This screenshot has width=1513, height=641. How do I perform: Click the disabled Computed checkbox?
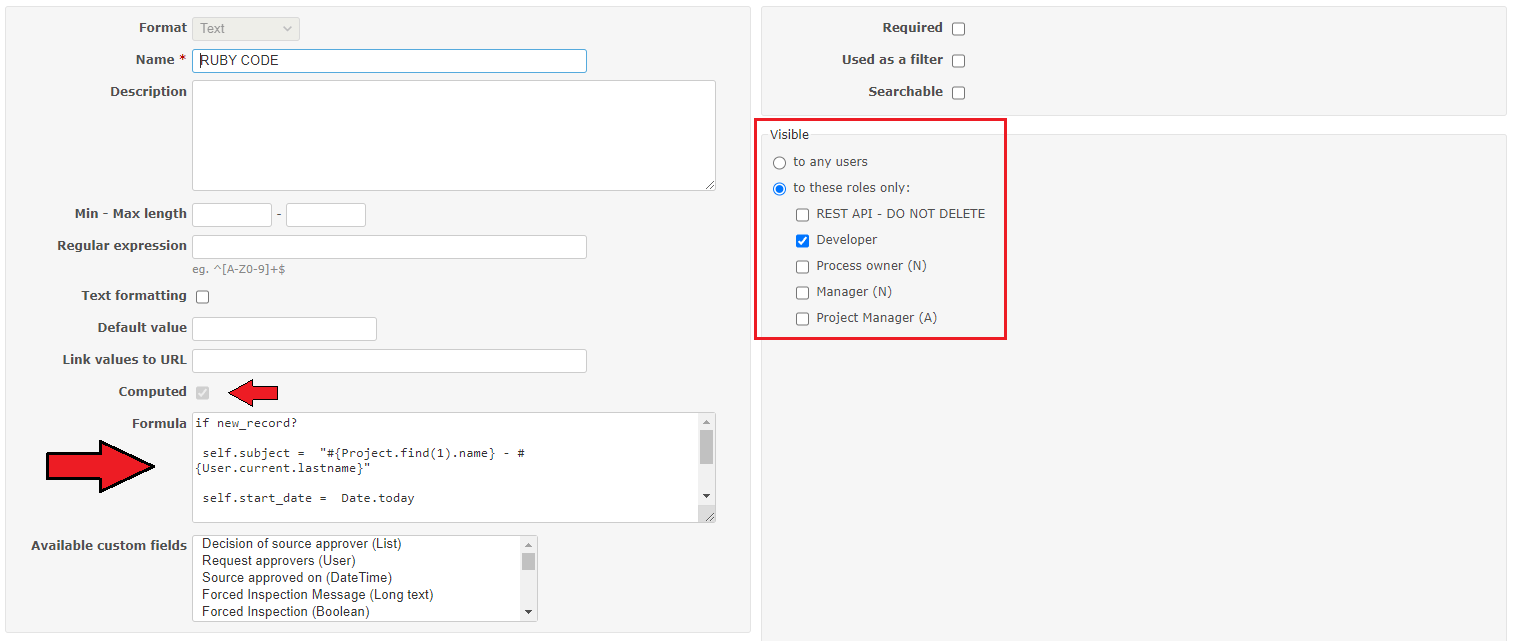coord(202,392)
